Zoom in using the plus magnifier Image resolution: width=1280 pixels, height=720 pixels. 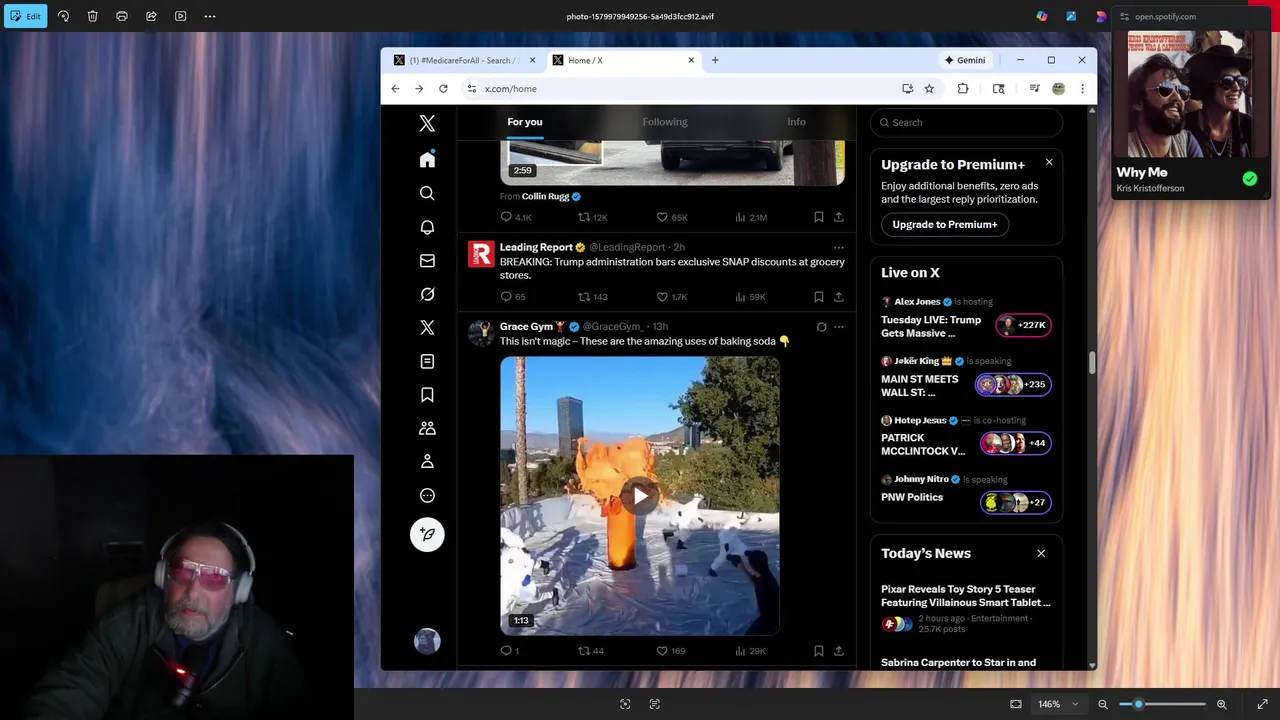[x=1221, y=704]
